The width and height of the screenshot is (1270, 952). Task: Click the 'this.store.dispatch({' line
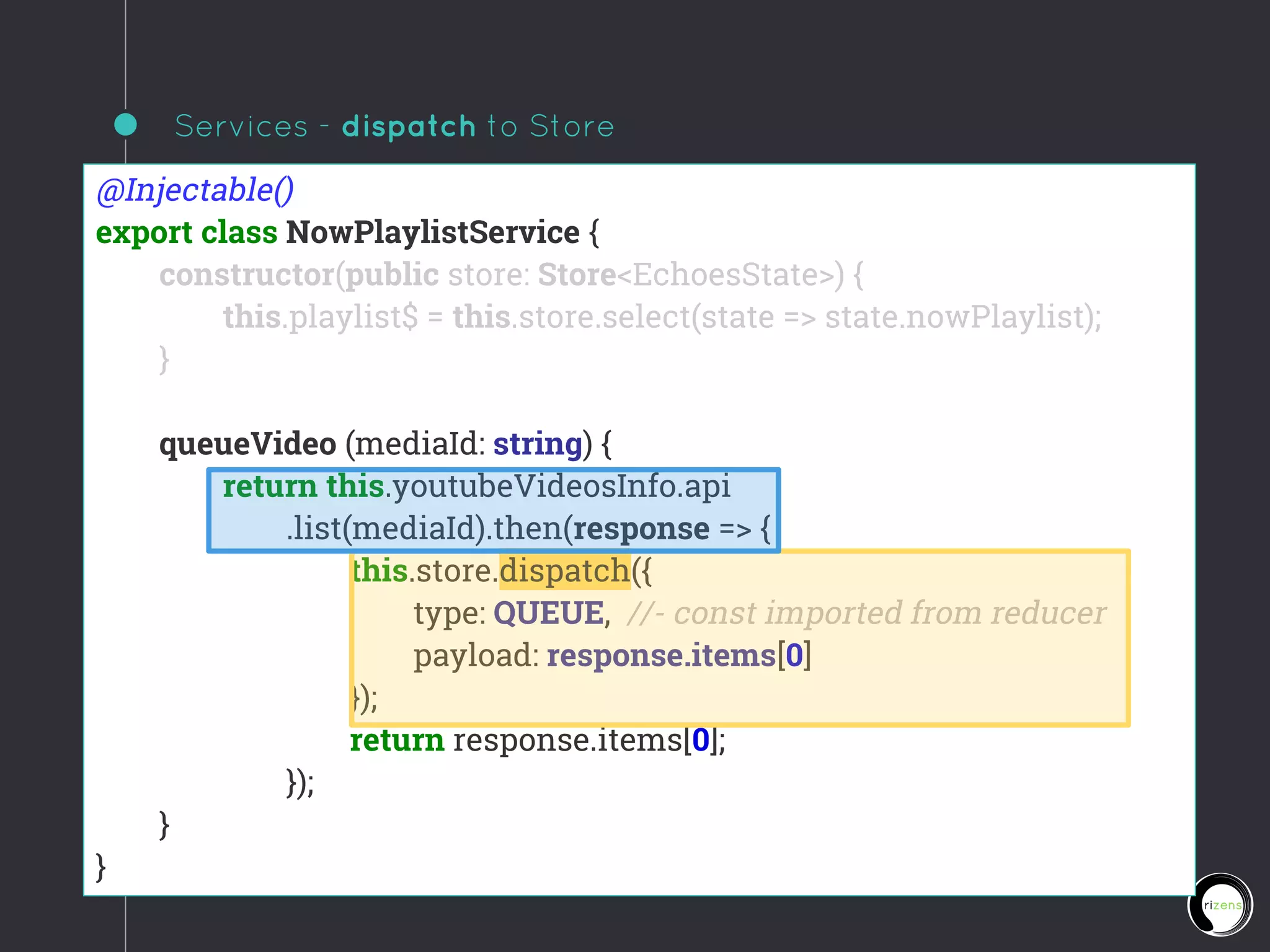point(502,571)
